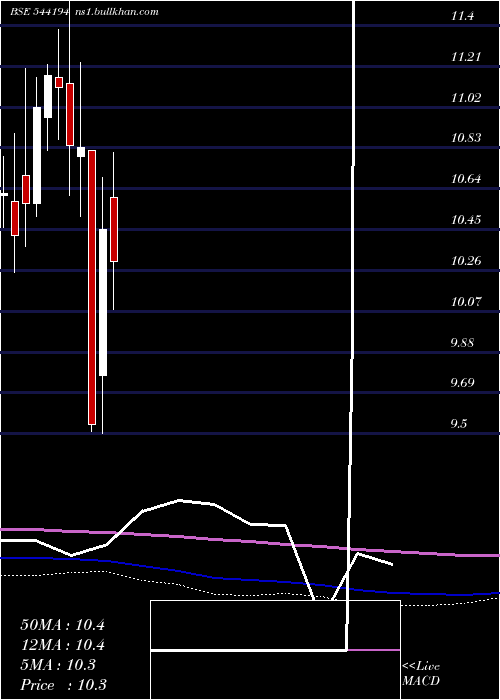Click the pink 50MA line
The width and height of the screenshot is (500, 700).
pyautogui.click(x=250, y=541)
